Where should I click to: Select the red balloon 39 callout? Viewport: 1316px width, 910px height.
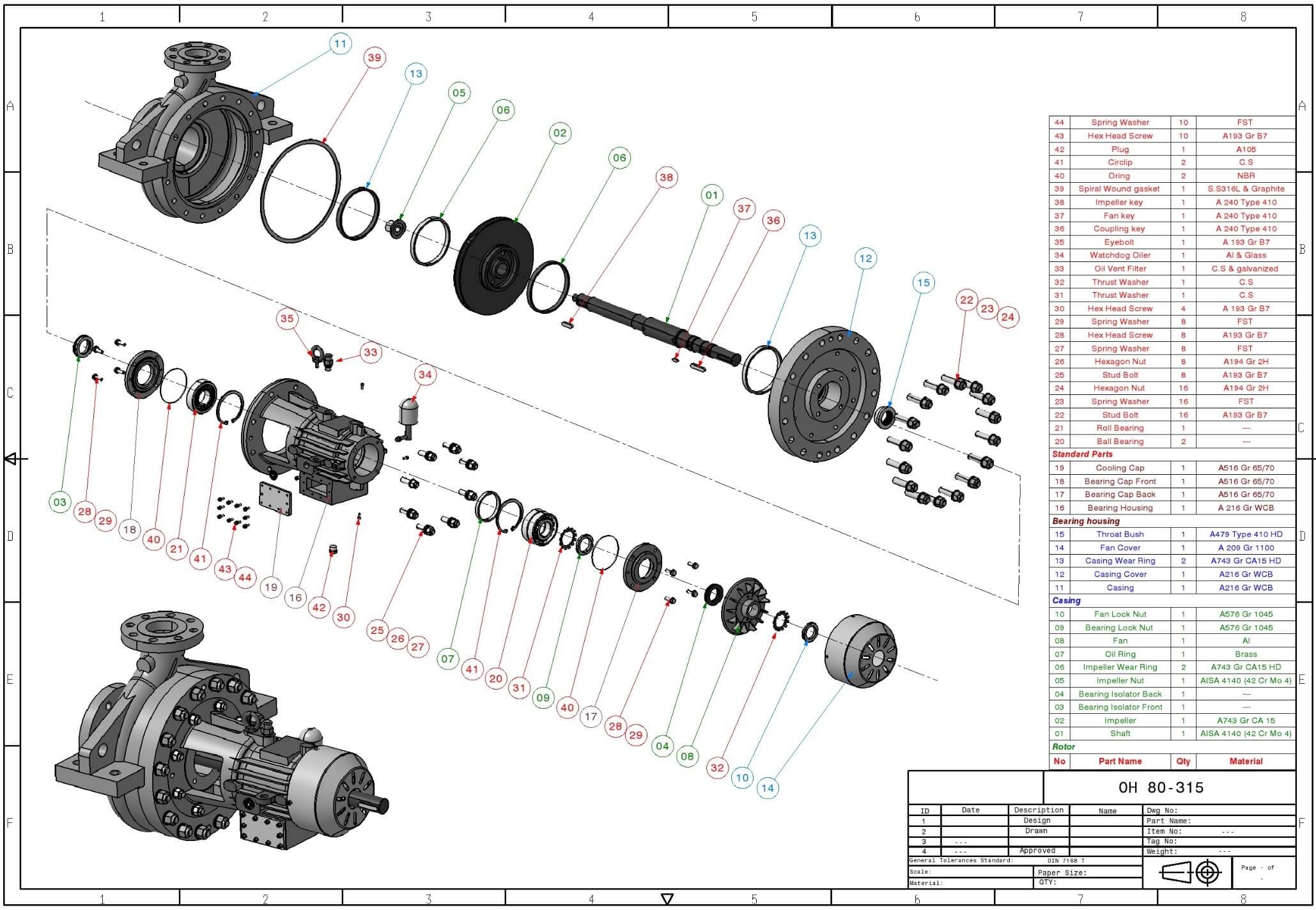coord(375,58)
